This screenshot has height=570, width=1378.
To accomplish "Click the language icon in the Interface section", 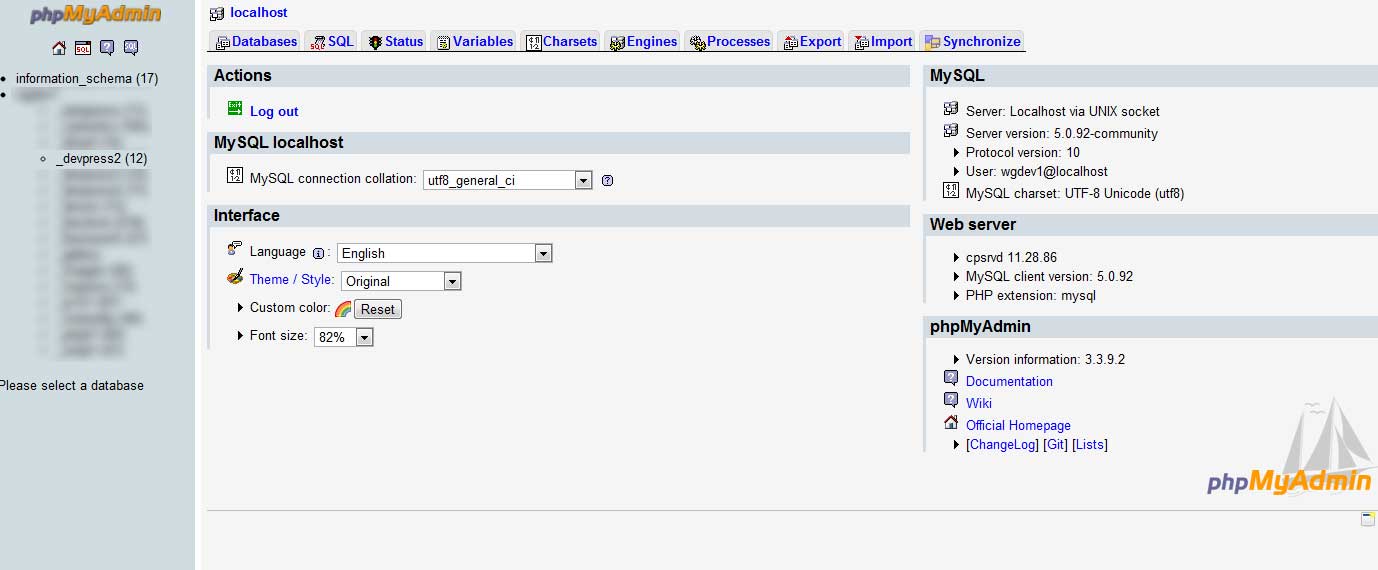I will coord(235,248).
